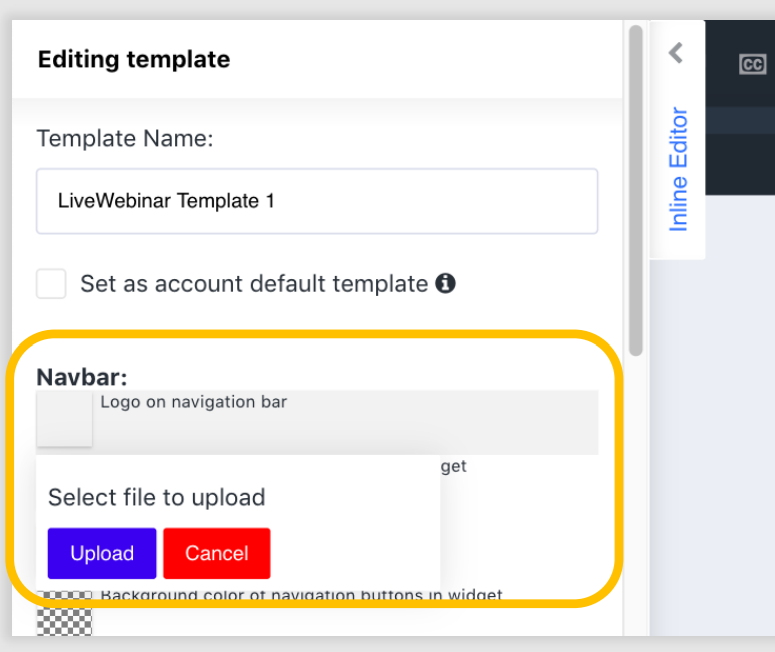This screenshot has width=775, height=652.
Task: Enable Set as account default template checkbox
Action: point(51,283)
